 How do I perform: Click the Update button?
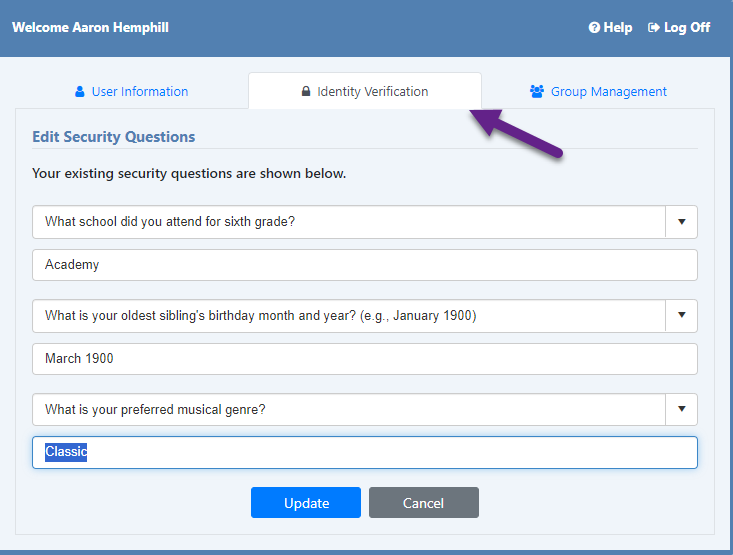pos(306,503)
